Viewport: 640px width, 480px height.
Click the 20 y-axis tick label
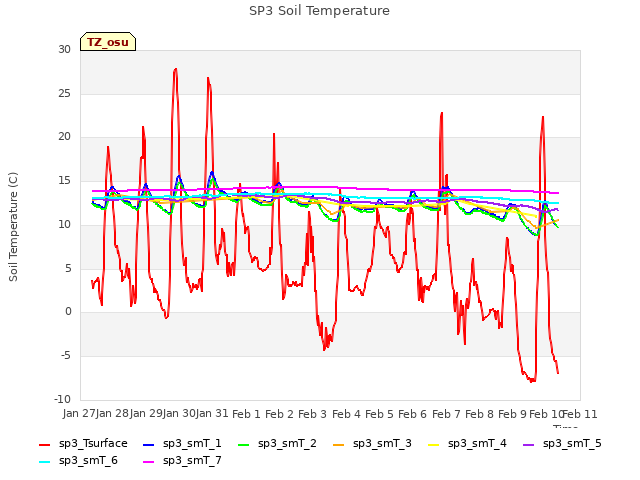pyautogui.click(x=64, y=137)
